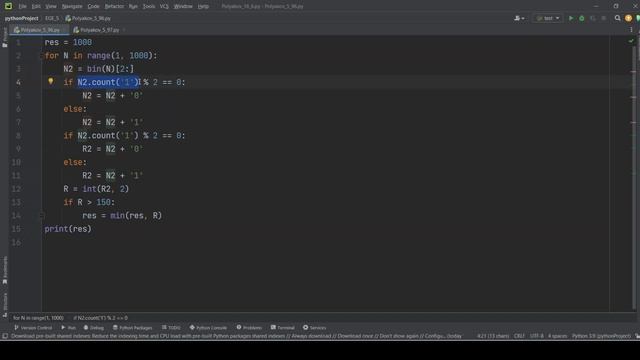Screen dimensions: 640x360
Task: Click the Stop process icon
Action: [604, 18]
